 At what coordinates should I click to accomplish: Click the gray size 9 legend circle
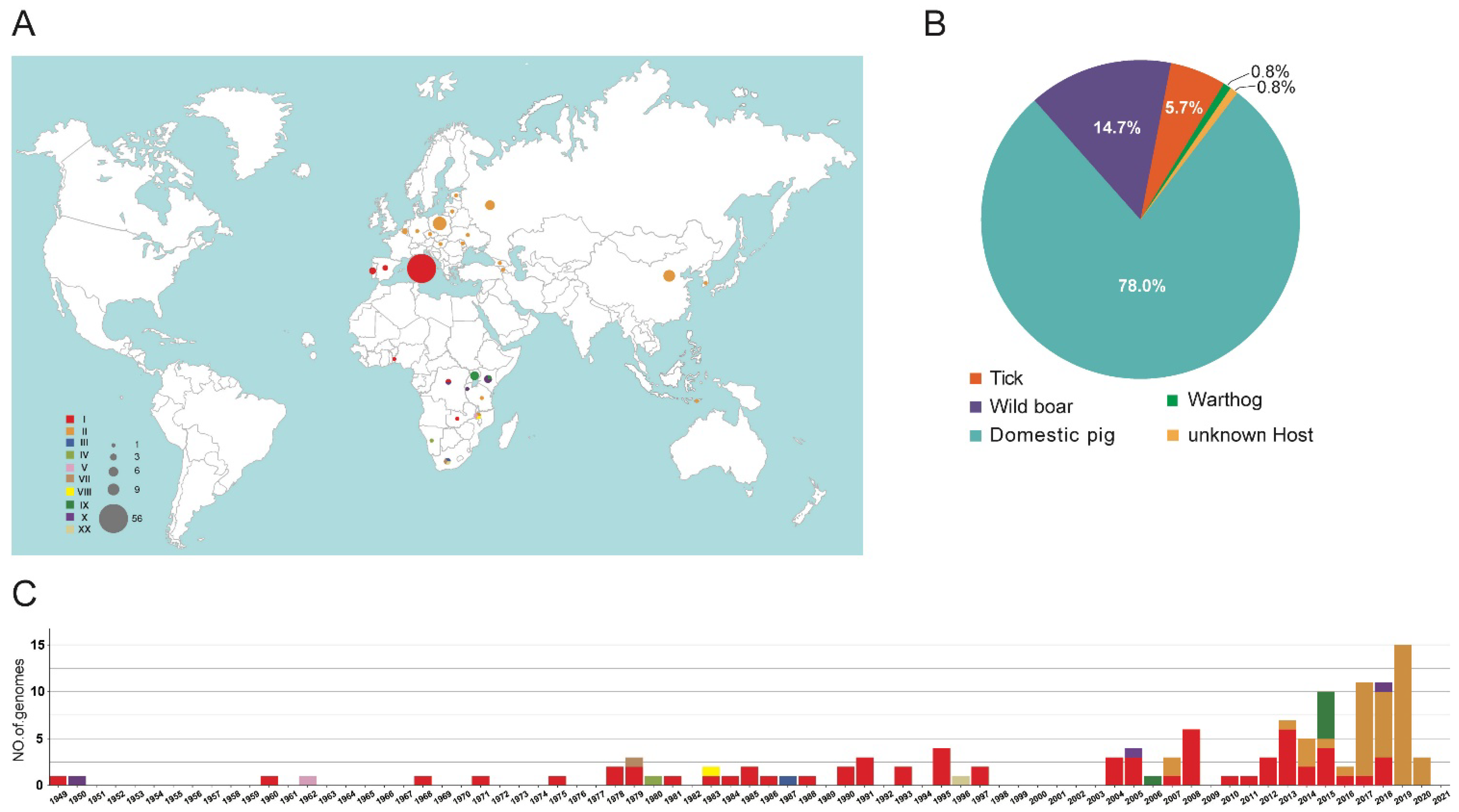pos(113,489)
